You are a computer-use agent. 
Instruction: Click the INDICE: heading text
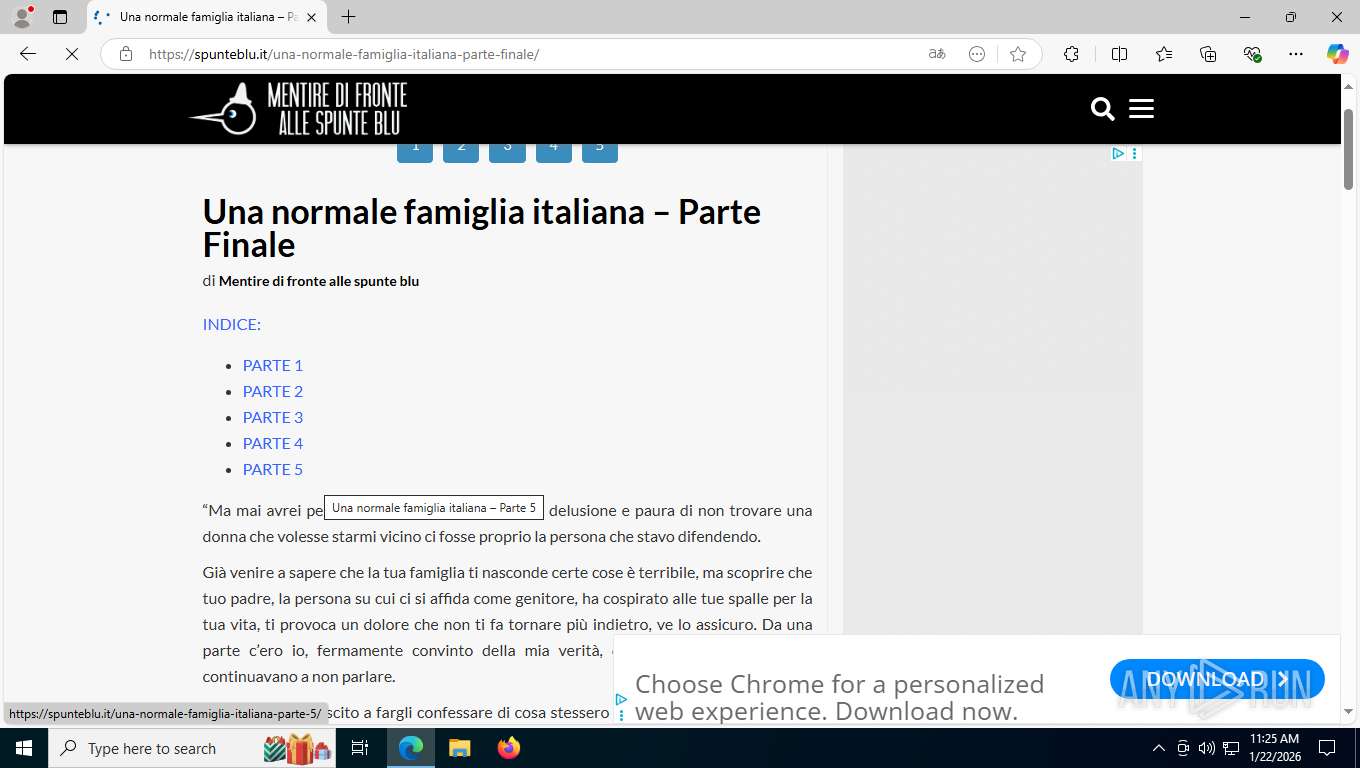click(x=232, y=324)
